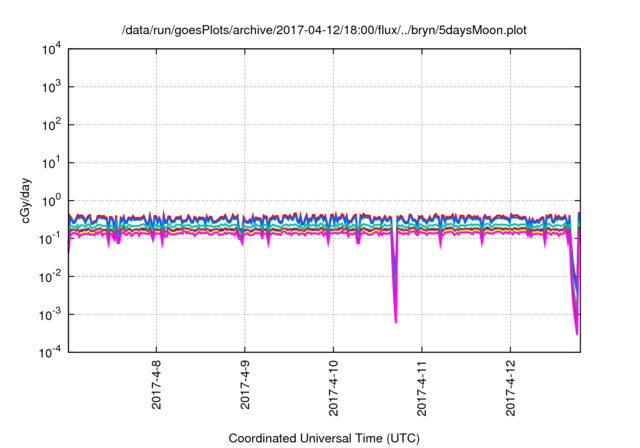Click the deep magenta dip before 2017-4-11
This screenshot has height=448, width=640.
click(x=395, y=277)
